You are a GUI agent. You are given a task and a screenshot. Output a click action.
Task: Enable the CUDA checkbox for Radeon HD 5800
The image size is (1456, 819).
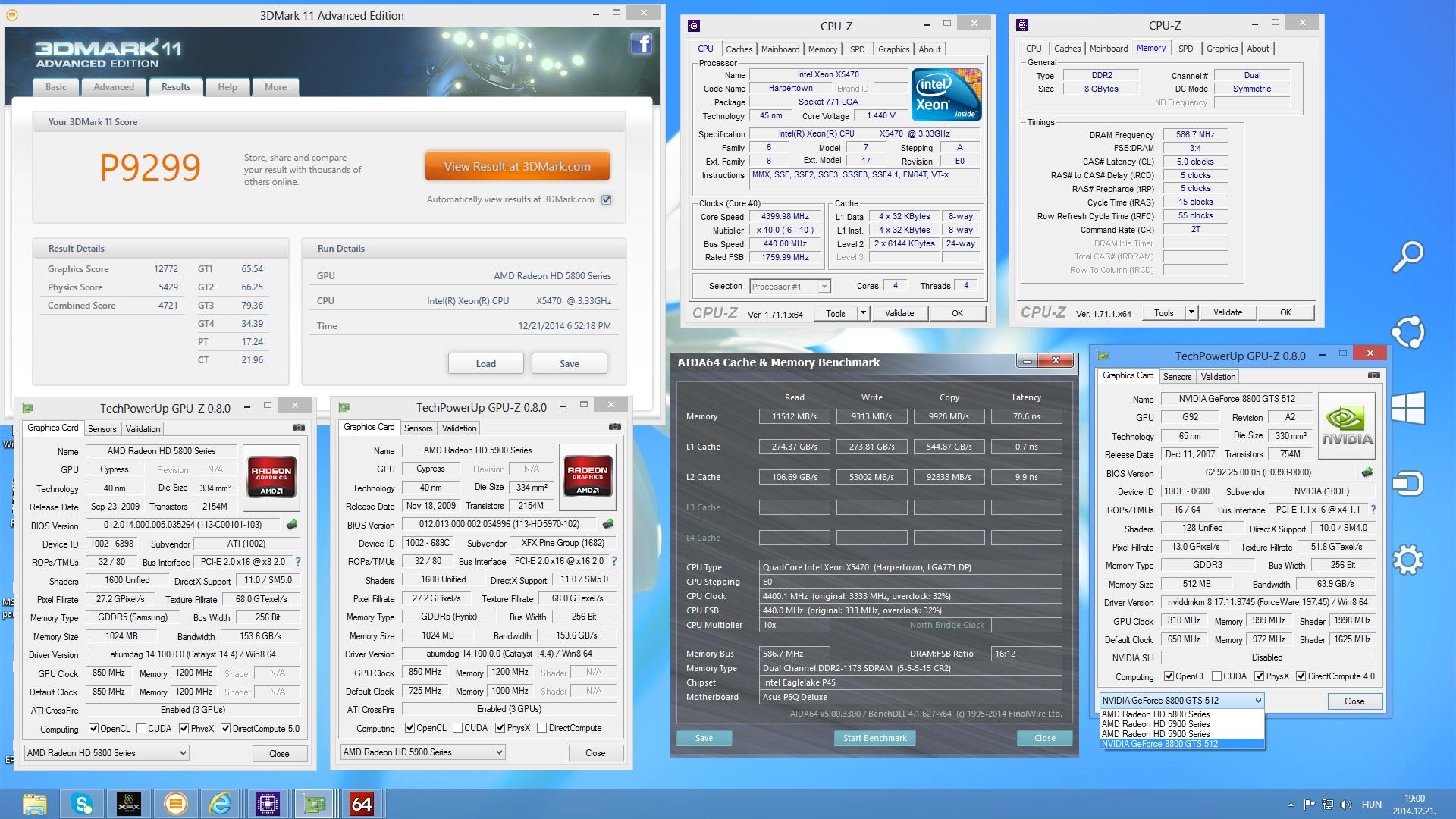pyautogui.click(x=142, y=729)
